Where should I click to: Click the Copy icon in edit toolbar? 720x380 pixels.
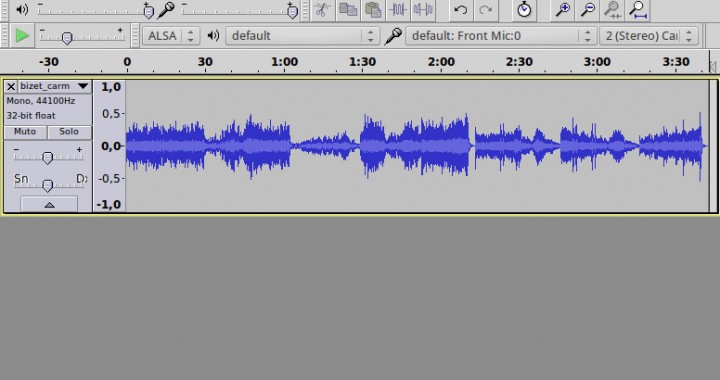(348, 10)
